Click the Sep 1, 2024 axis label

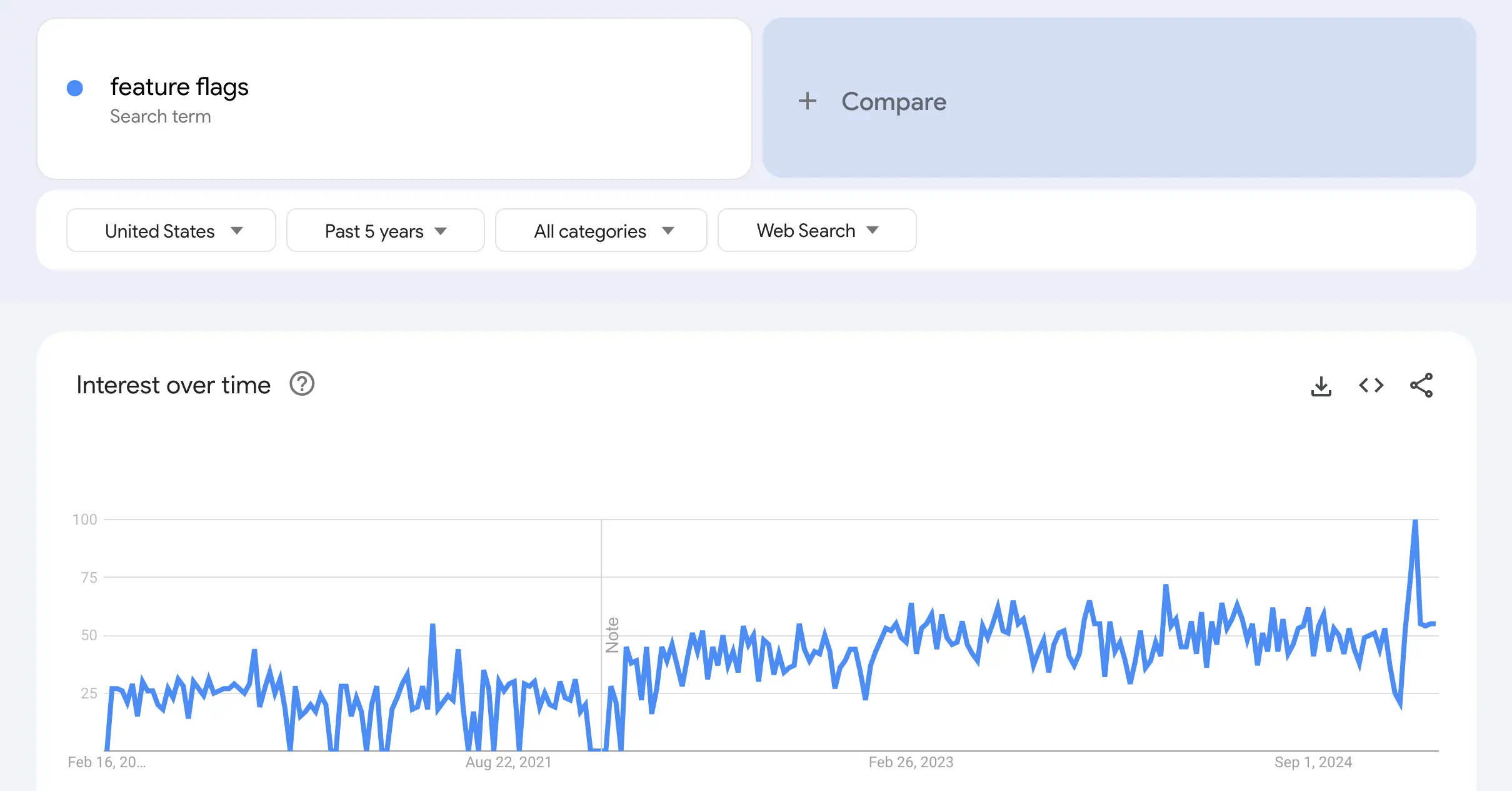tap(1313, 762)
